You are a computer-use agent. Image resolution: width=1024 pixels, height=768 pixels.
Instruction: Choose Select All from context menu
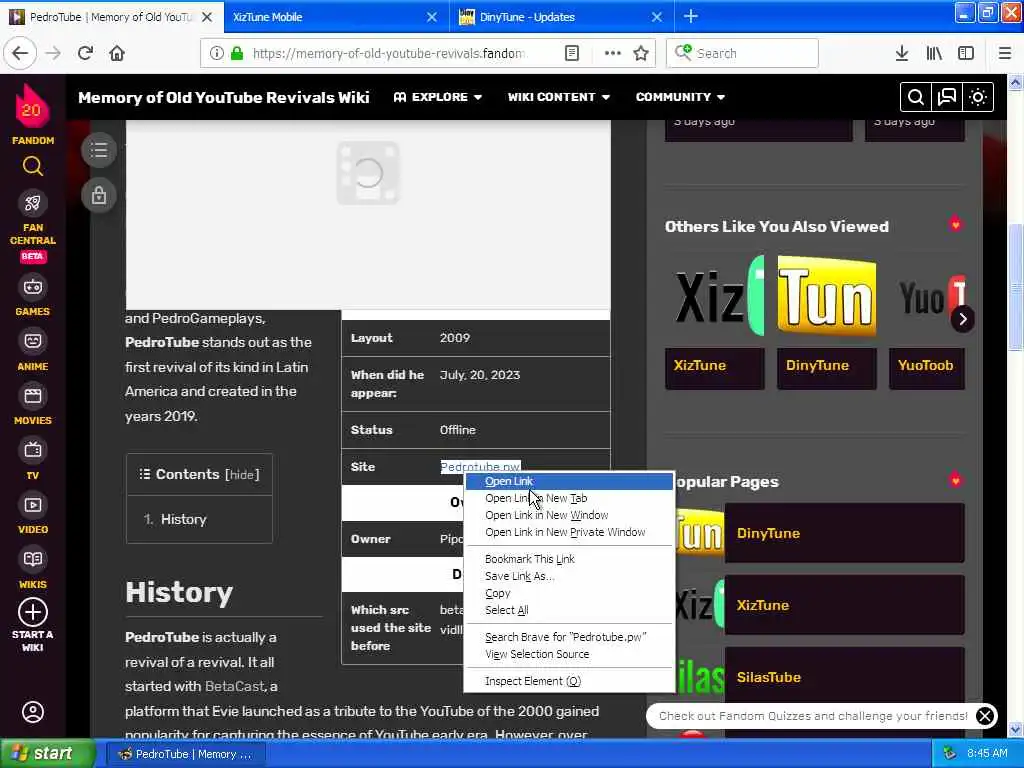click(x=569, y=610)
